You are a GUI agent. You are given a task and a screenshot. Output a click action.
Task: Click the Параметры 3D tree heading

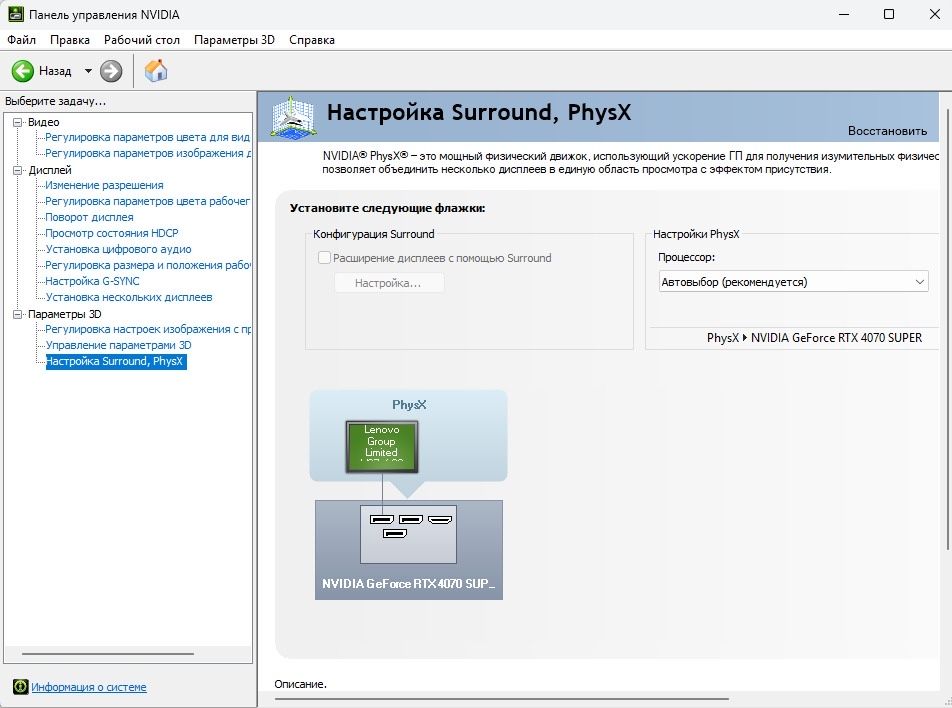[64, 314]
